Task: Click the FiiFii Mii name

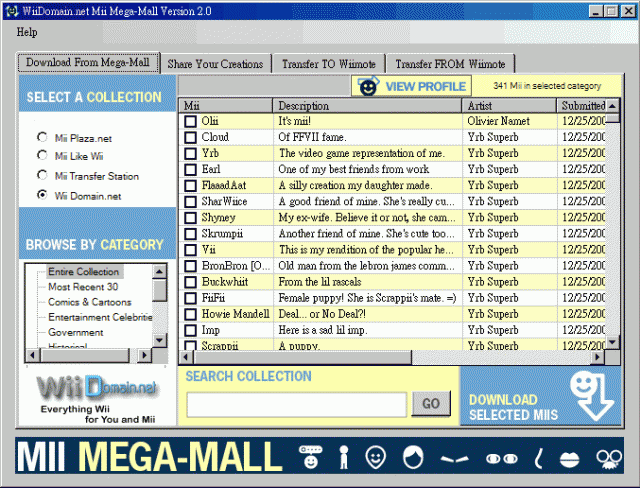Action: [213, 298]
